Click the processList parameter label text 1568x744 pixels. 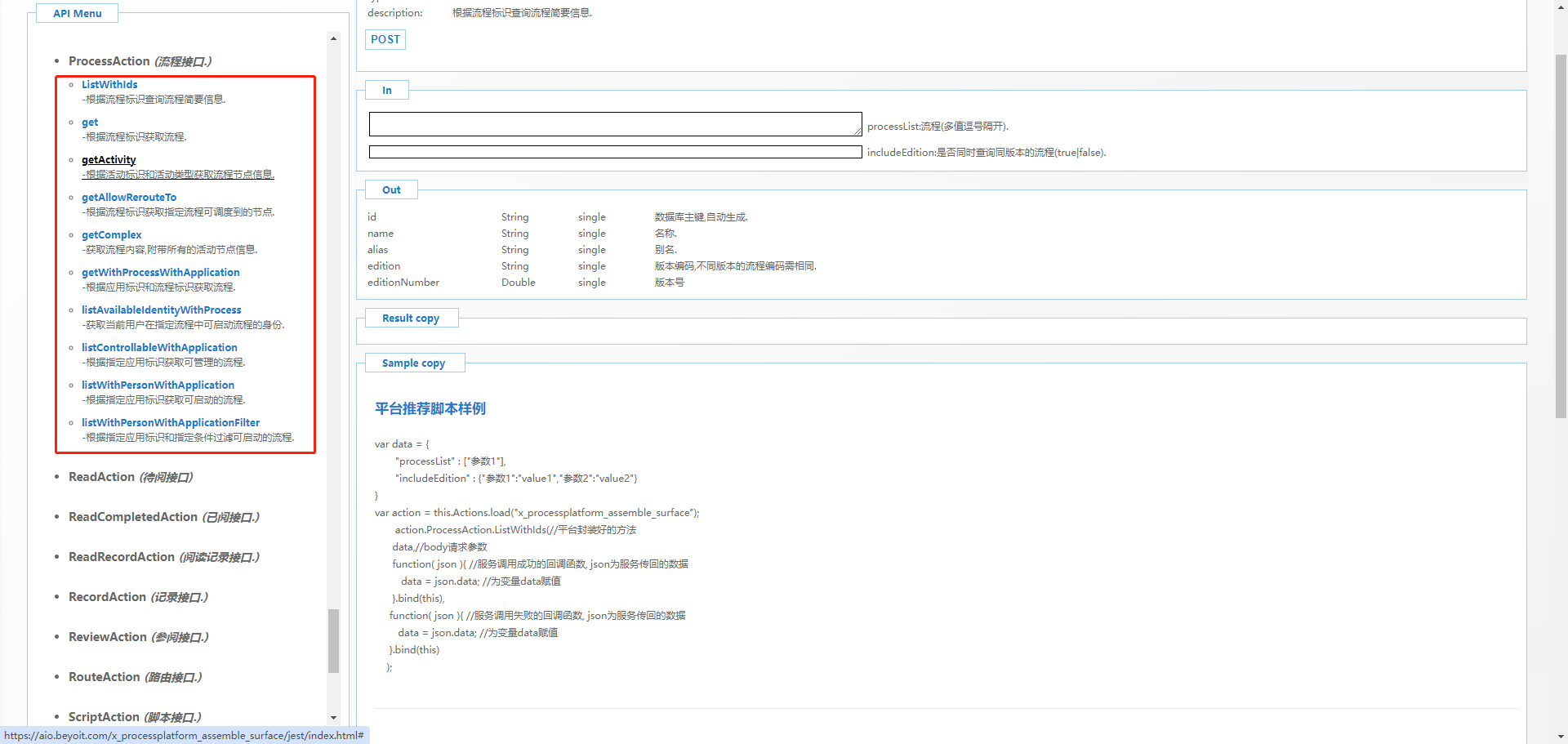pos(938,127)
